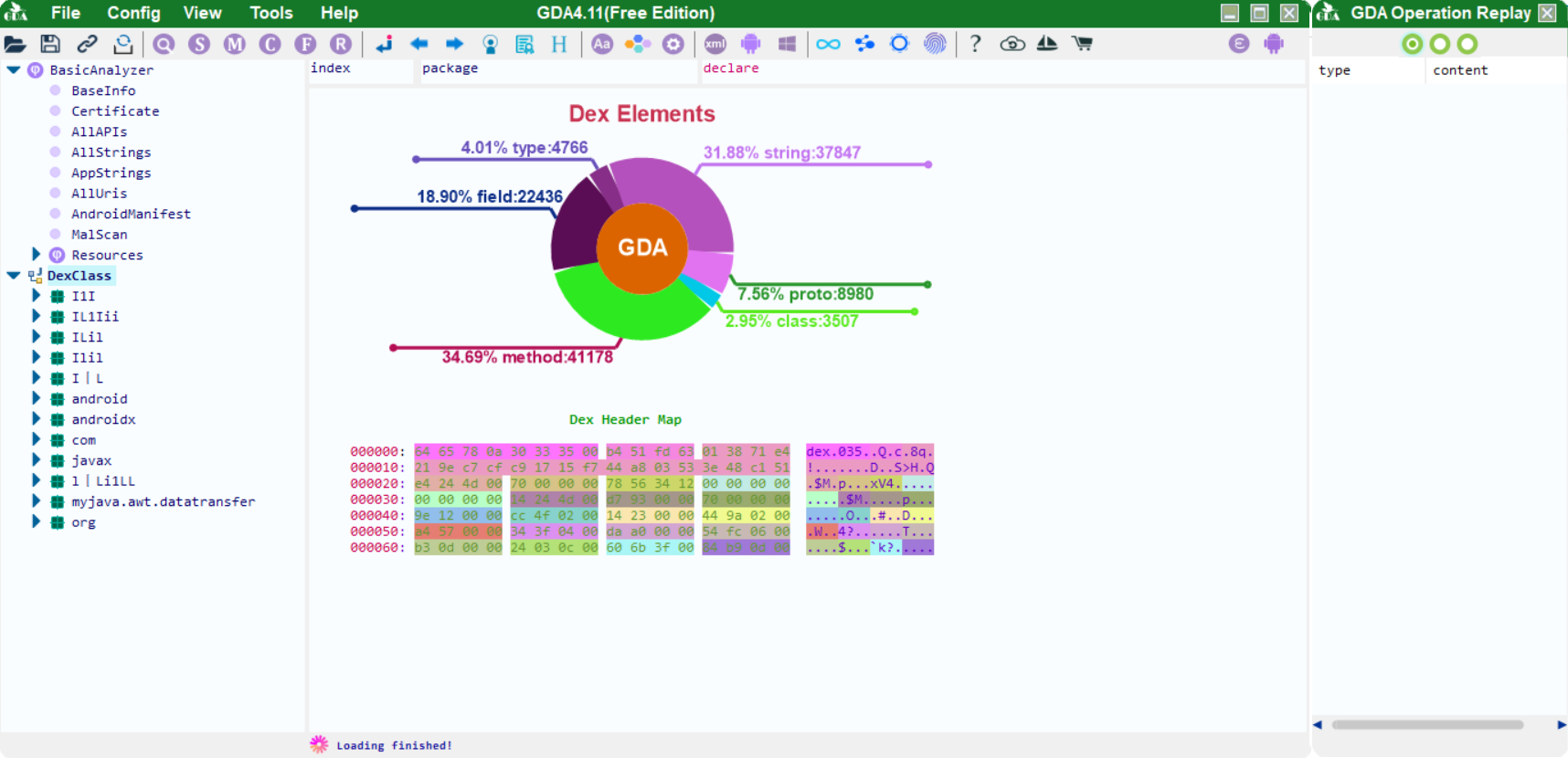
Task: Click the purple S strings icon
Action: [x=199, y=44]
